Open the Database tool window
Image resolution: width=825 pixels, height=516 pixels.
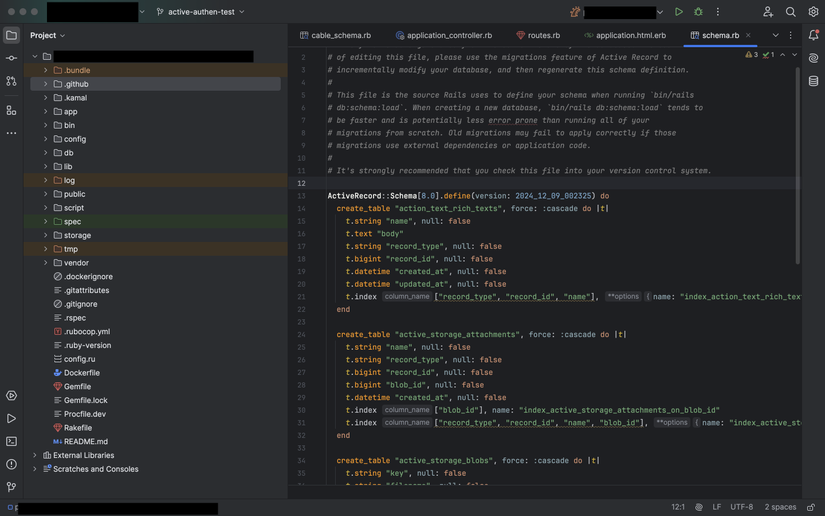(813, 81)
